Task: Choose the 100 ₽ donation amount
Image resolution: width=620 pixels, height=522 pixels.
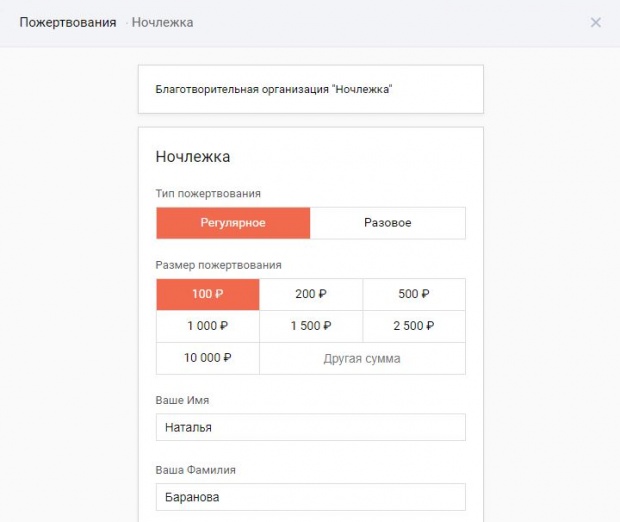Action: (207, 294)
